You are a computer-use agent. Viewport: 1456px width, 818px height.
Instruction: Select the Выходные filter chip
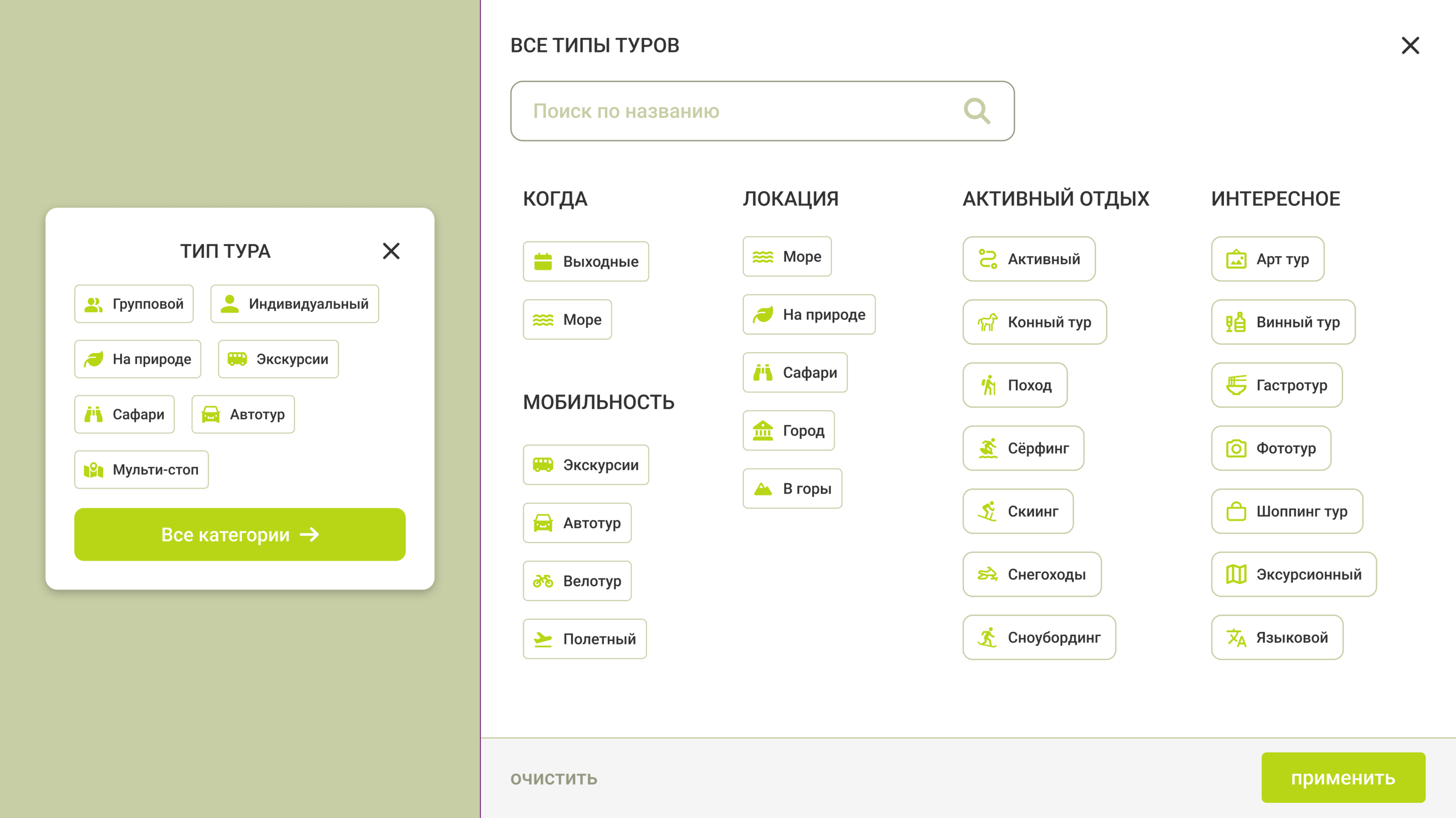(x=586, y=262)
